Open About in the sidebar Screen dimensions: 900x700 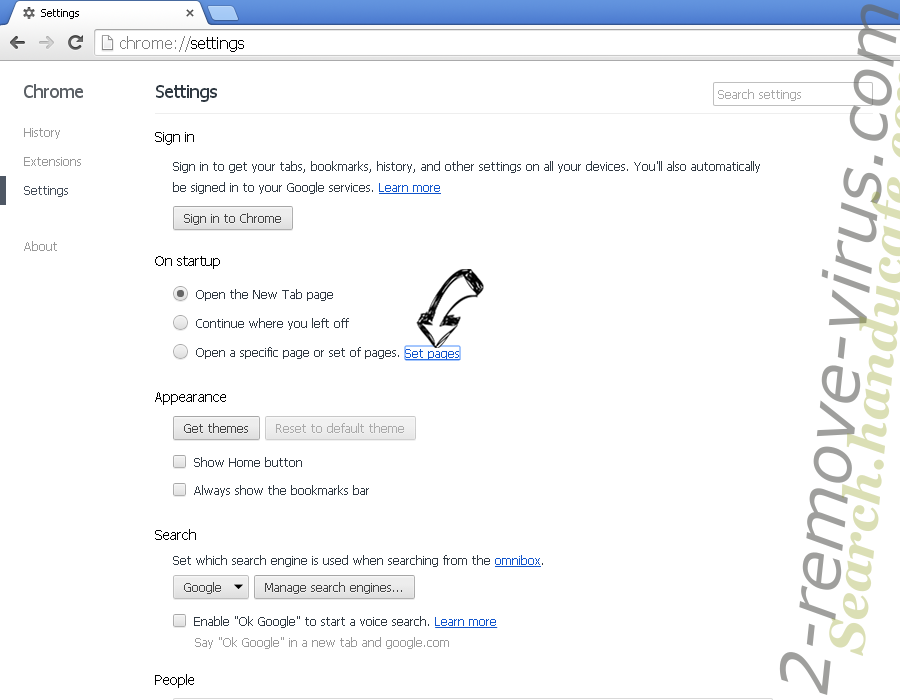[40, 247]
